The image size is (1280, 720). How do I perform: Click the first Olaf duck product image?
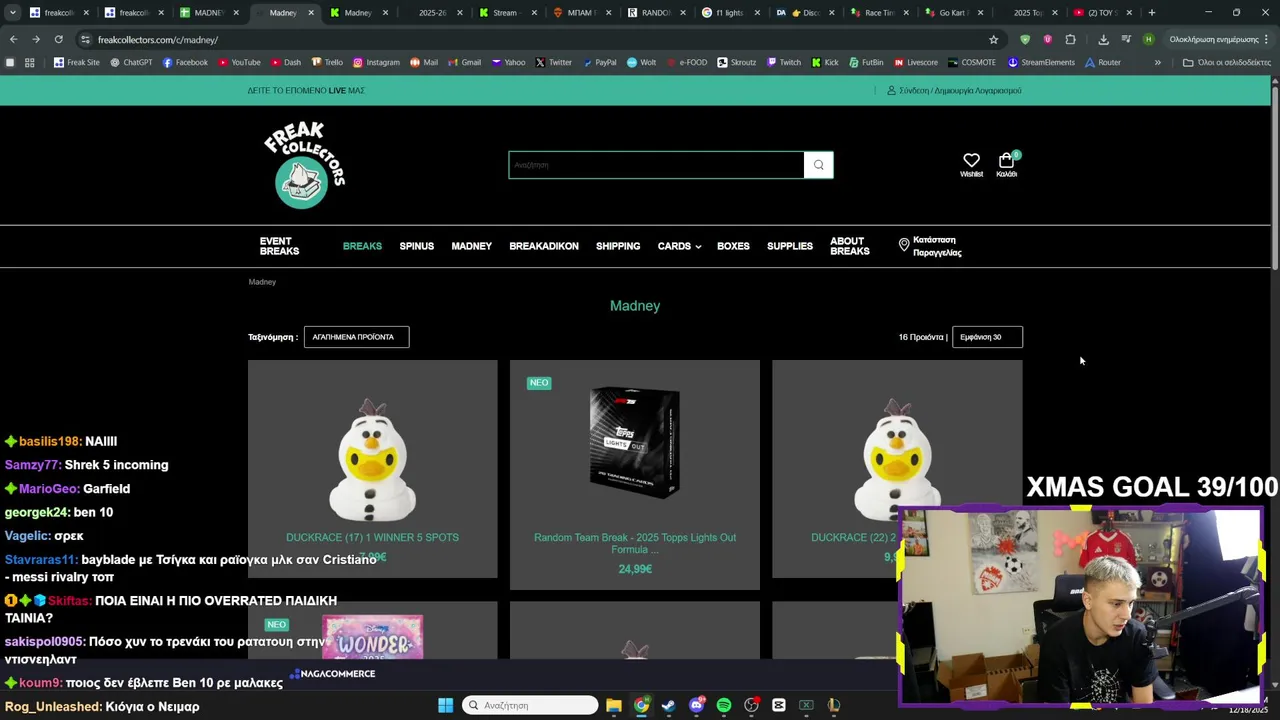tap(372, 460)
